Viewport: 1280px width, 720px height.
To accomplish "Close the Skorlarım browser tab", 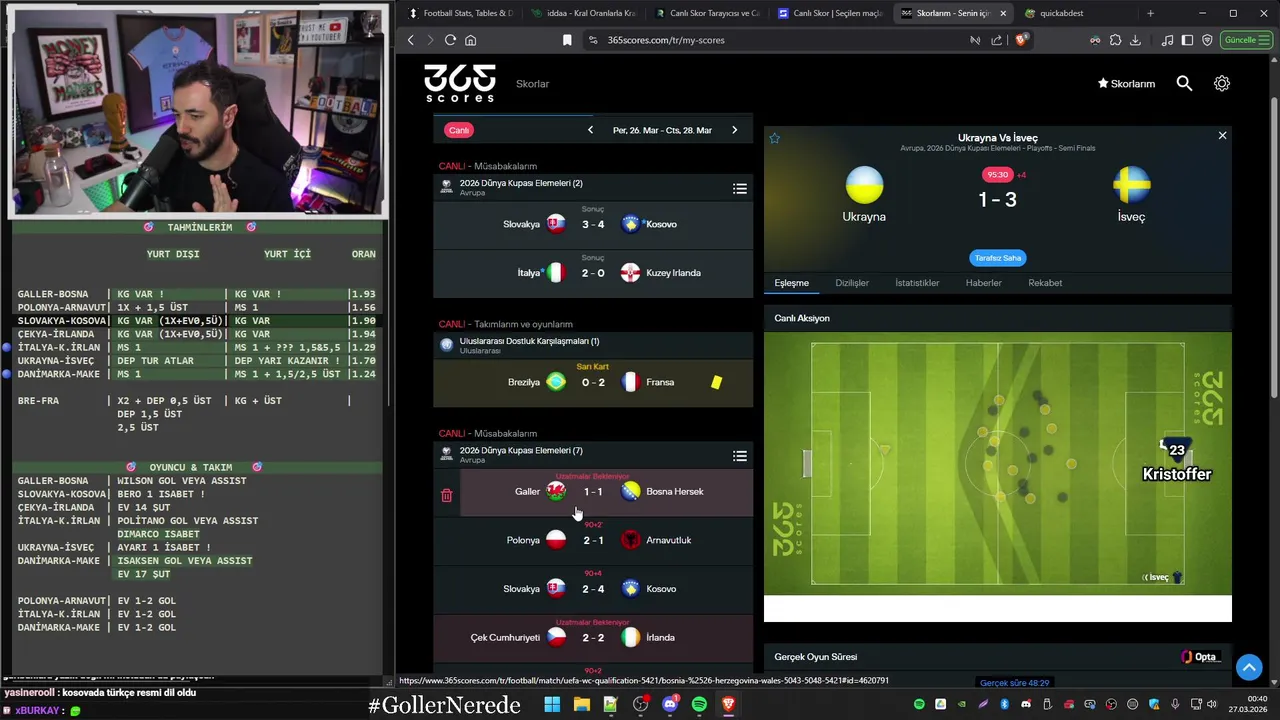I will tap(1001, 13).
